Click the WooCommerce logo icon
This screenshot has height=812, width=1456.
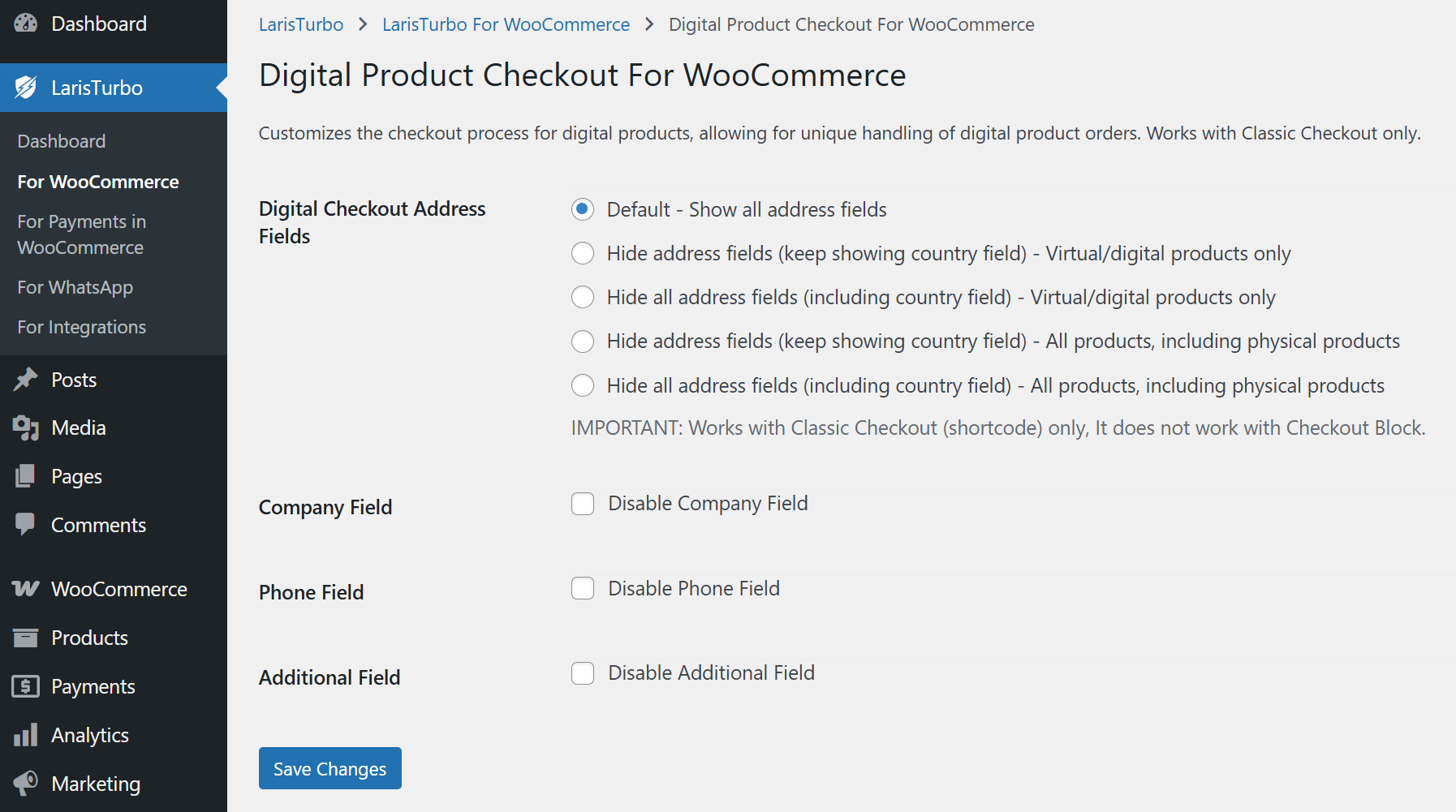pyautogui.click(x=26, y=589)
